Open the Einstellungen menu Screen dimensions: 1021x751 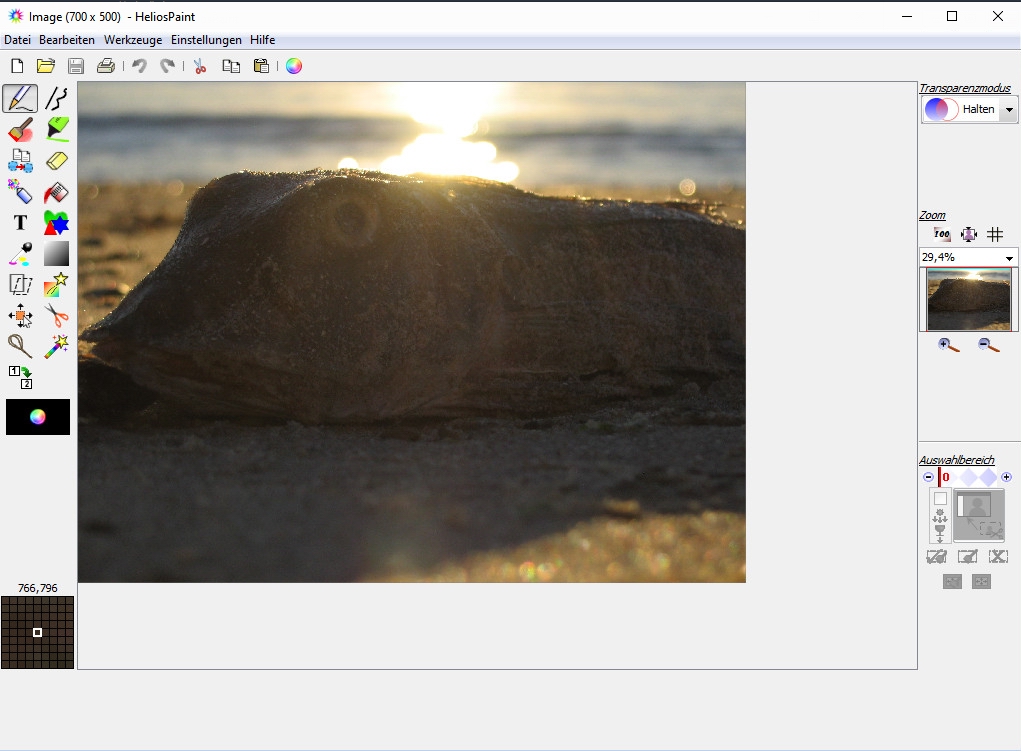206,40
